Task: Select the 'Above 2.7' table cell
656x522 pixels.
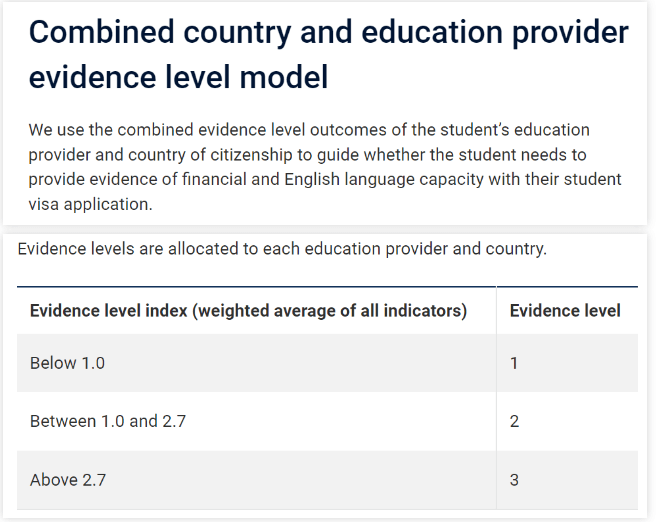Action: [x=256, y=480]
